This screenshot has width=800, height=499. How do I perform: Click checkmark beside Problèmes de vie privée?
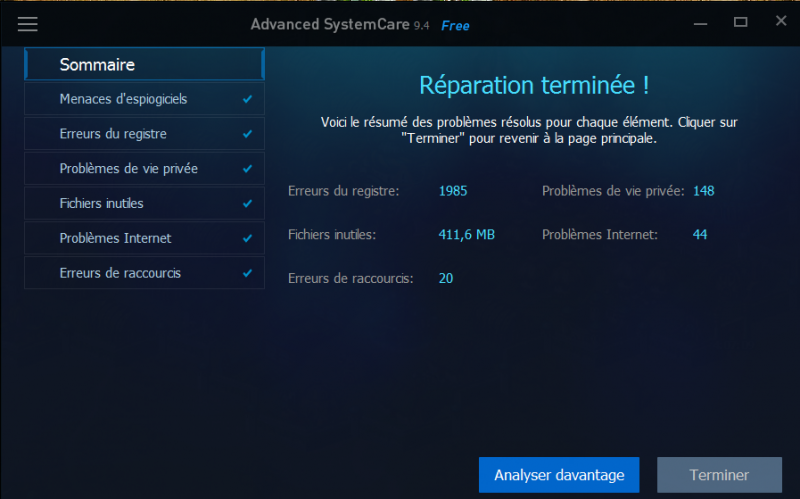[x=247, y=169]
